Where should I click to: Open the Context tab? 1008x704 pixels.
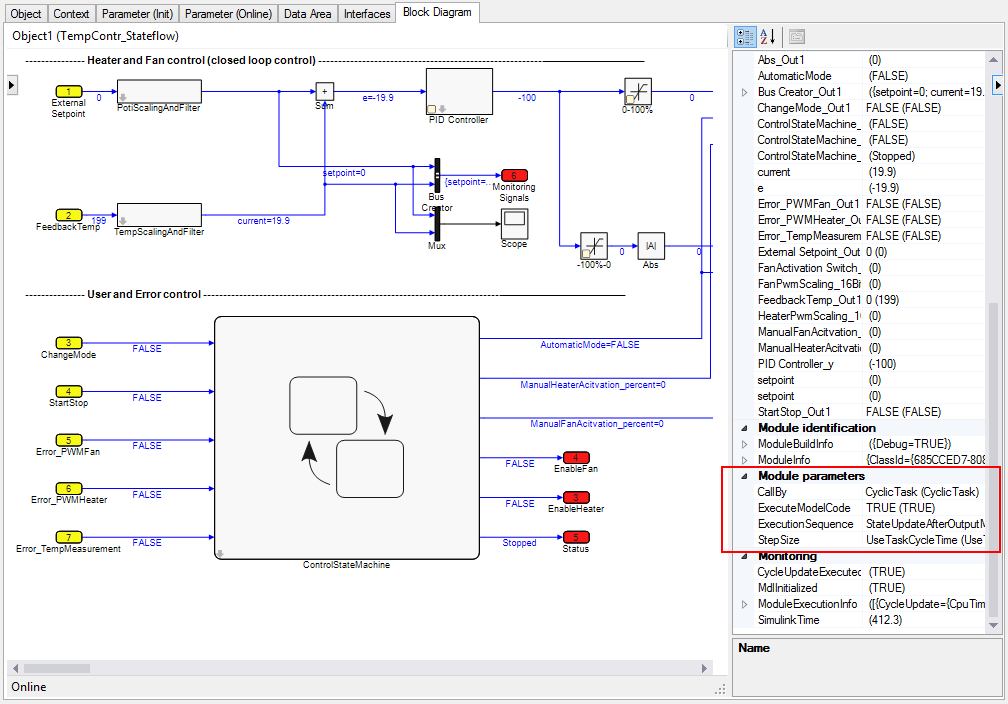point(71,14)
